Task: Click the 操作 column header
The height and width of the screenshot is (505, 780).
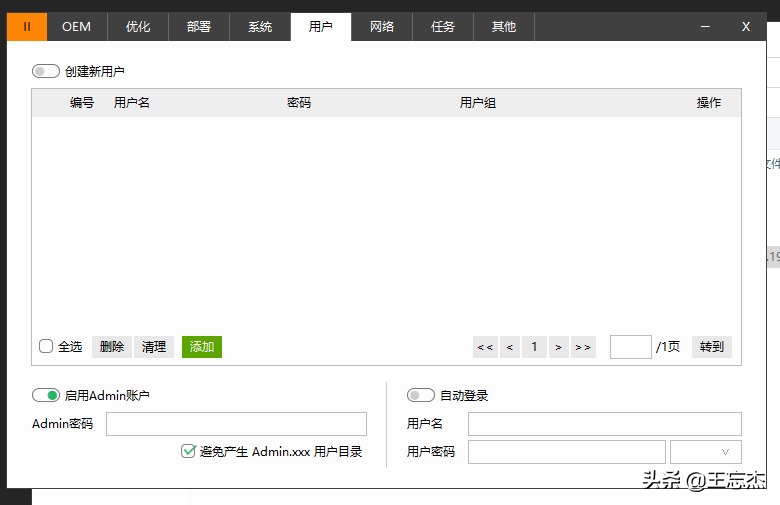Action: (x=709, y=102)
